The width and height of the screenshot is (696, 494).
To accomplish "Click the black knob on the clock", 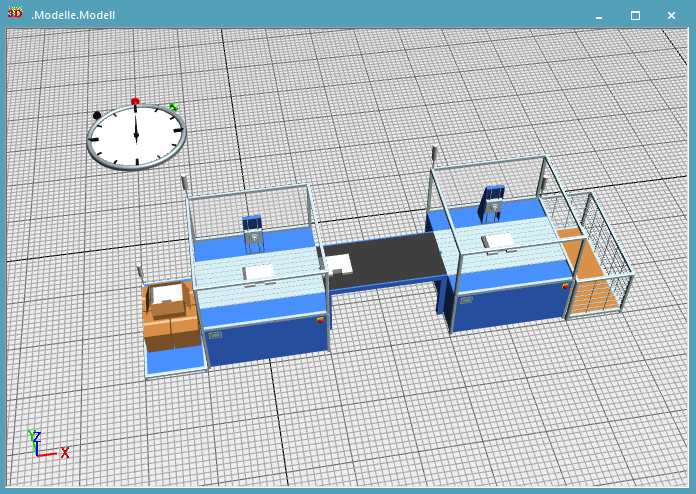I will click(x=97, y=115).
